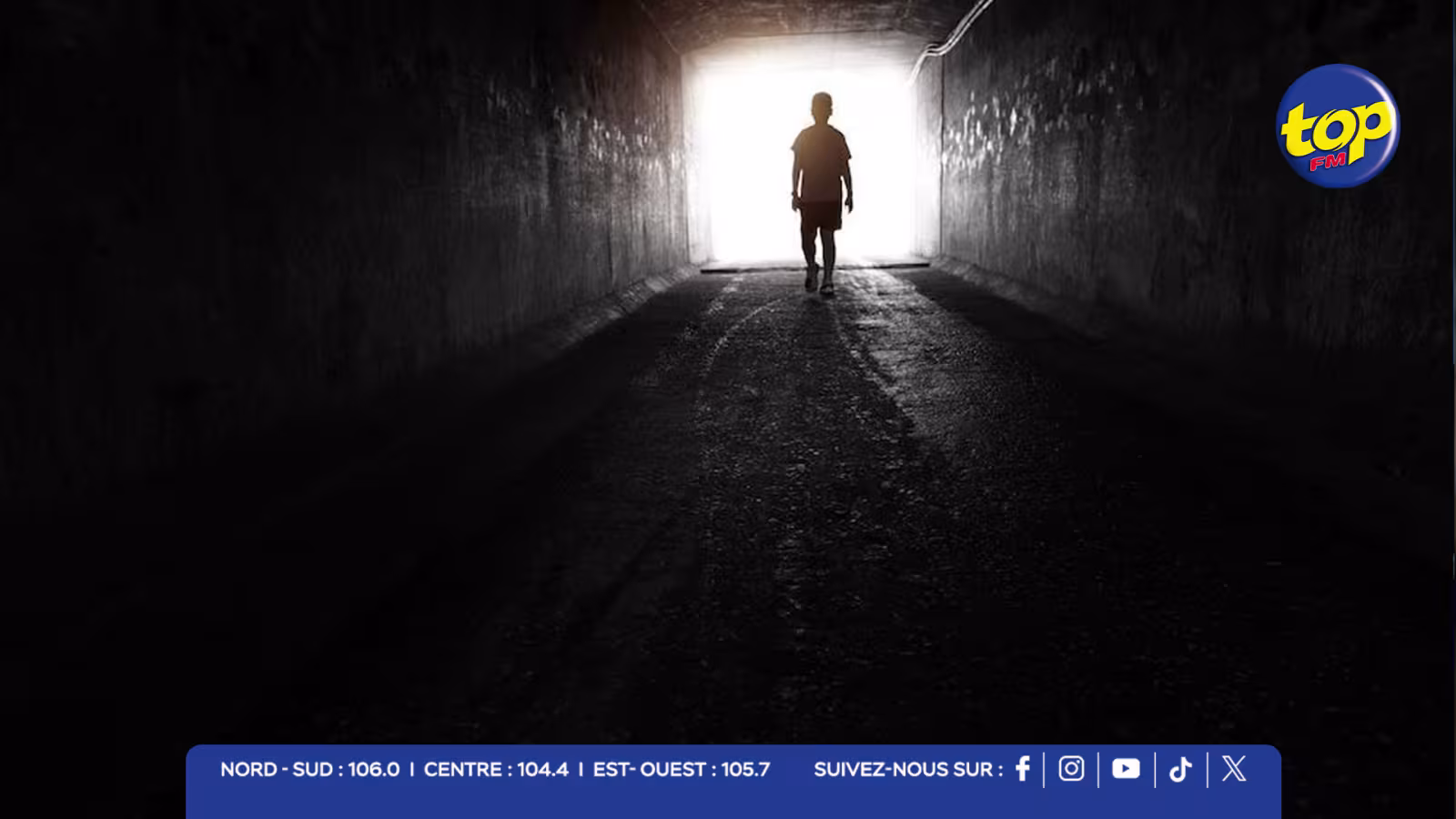Open the YouTube icon in the banner
1456x819 pixels.
1126,769
